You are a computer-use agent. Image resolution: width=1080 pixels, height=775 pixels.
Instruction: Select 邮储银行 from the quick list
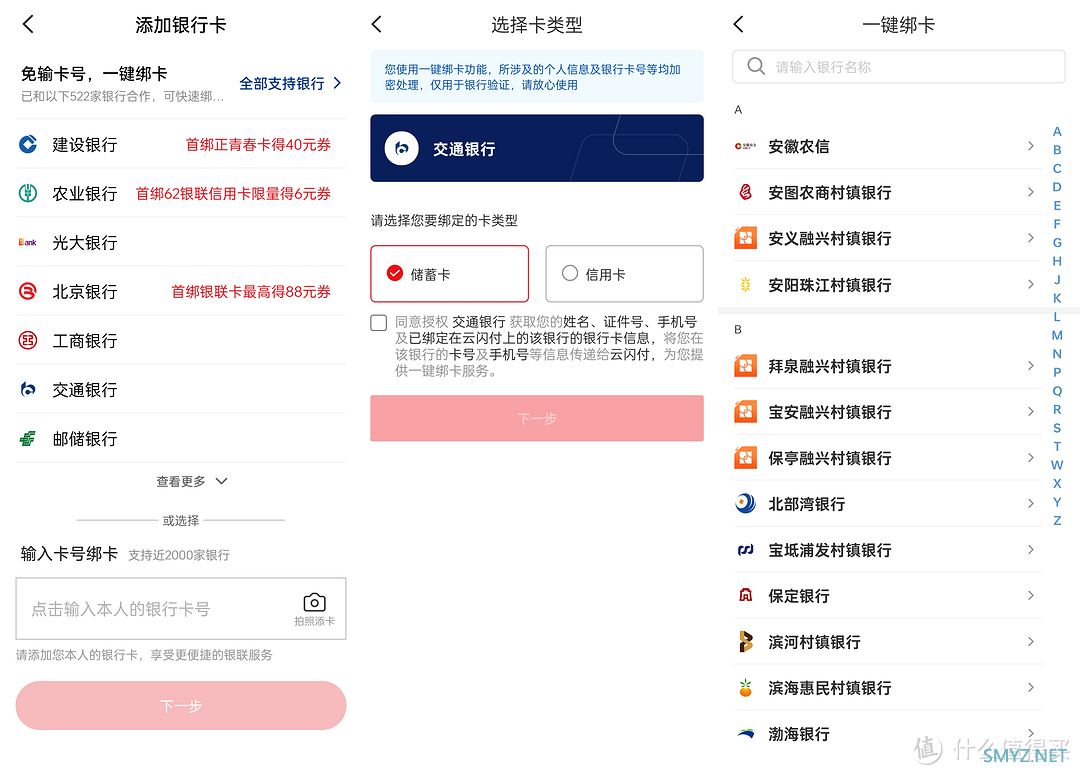[x=180, y=439]
